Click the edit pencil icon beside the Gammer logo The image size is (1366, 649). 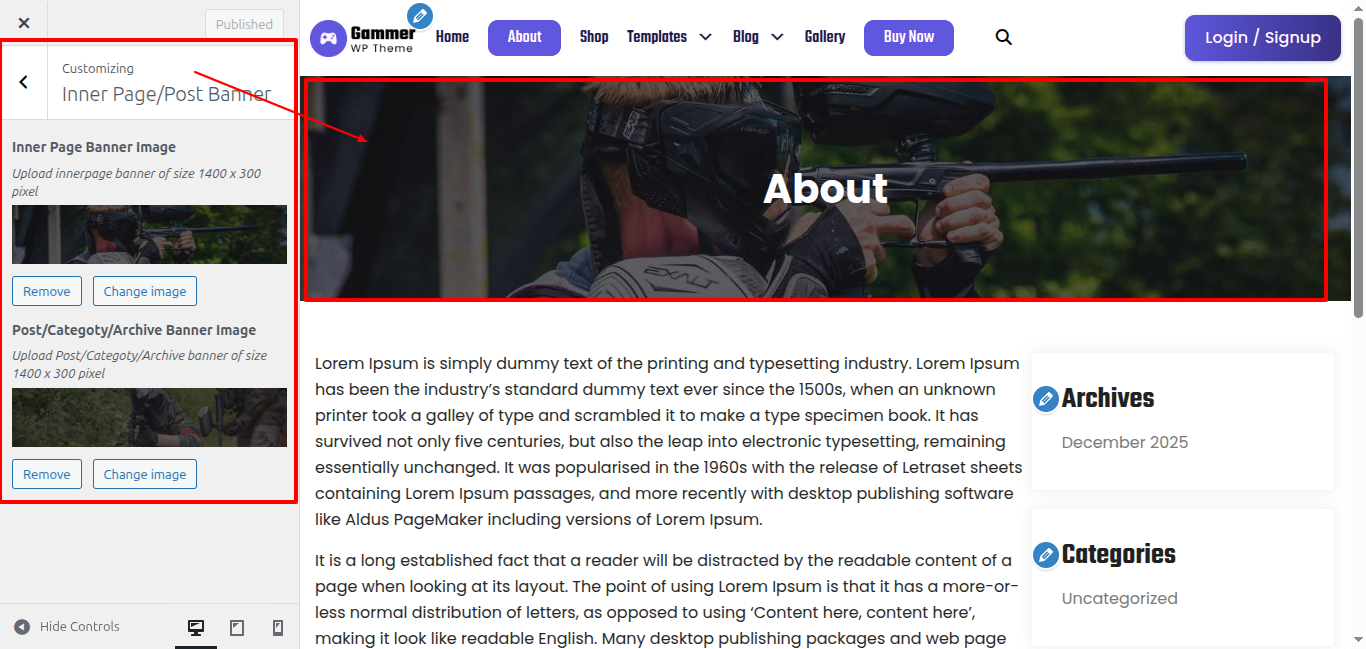[x=420, y=16]
